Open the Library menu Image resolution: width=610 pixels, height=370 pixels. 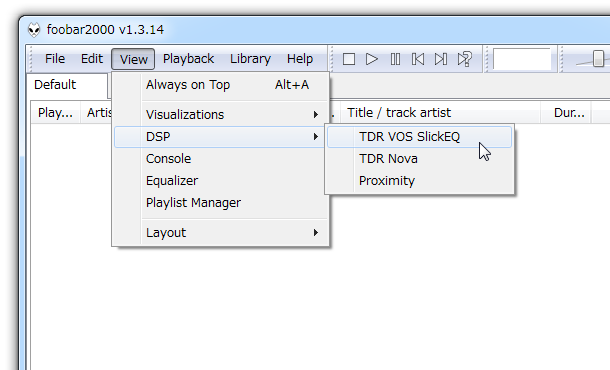pyautogui.click(x=250, y=59)
